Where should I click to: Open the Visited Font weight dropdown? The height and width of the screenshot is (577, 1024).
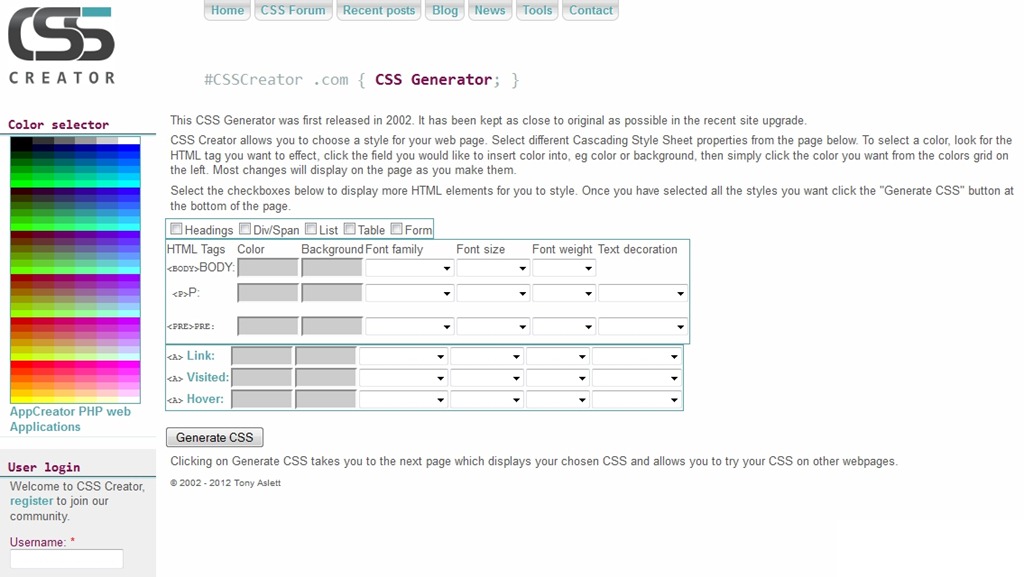click(x=557, y=378)
